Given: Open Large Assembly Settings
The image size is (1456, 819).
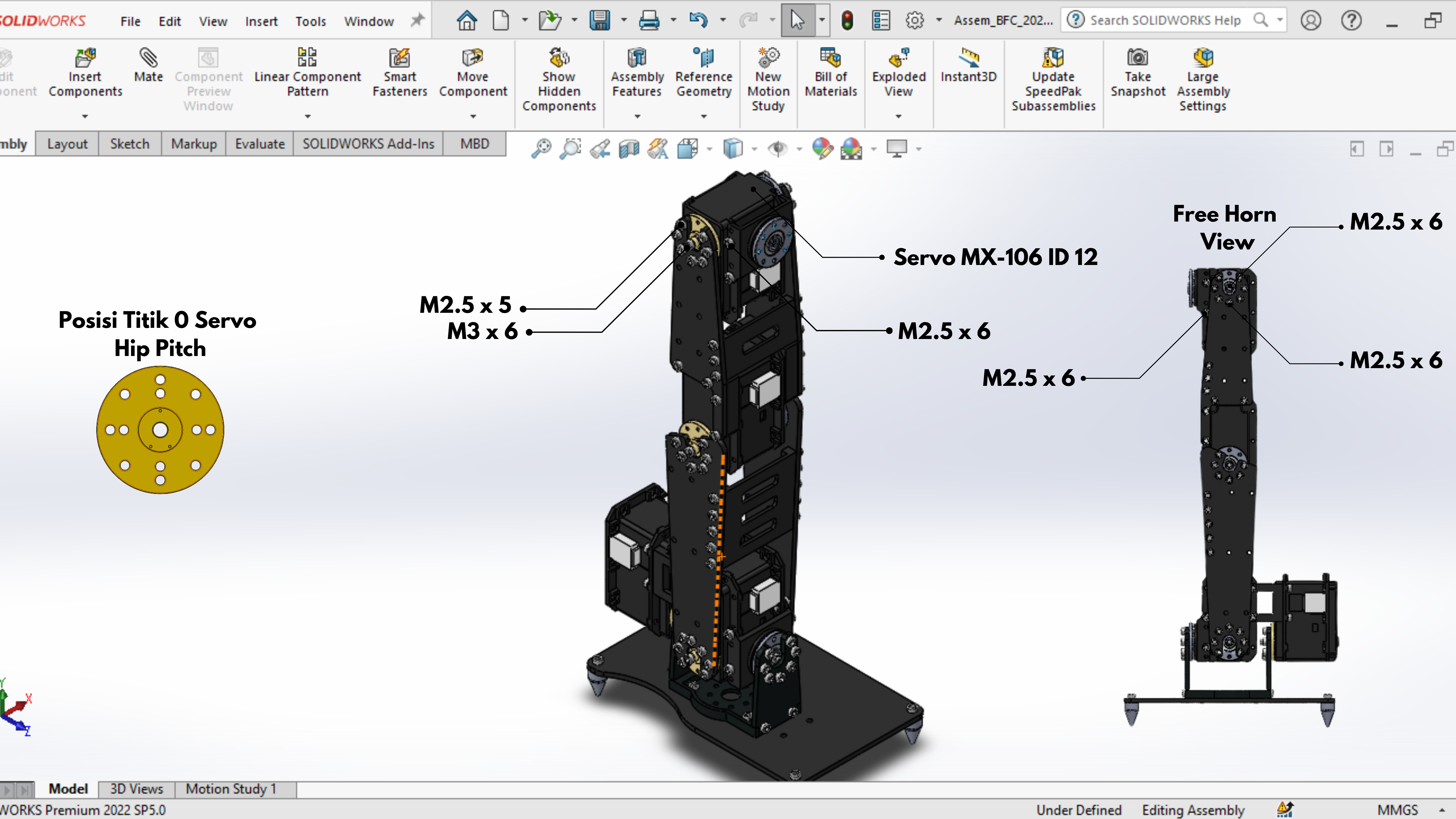Looking at the screenshot, I should click(1203, 80).
